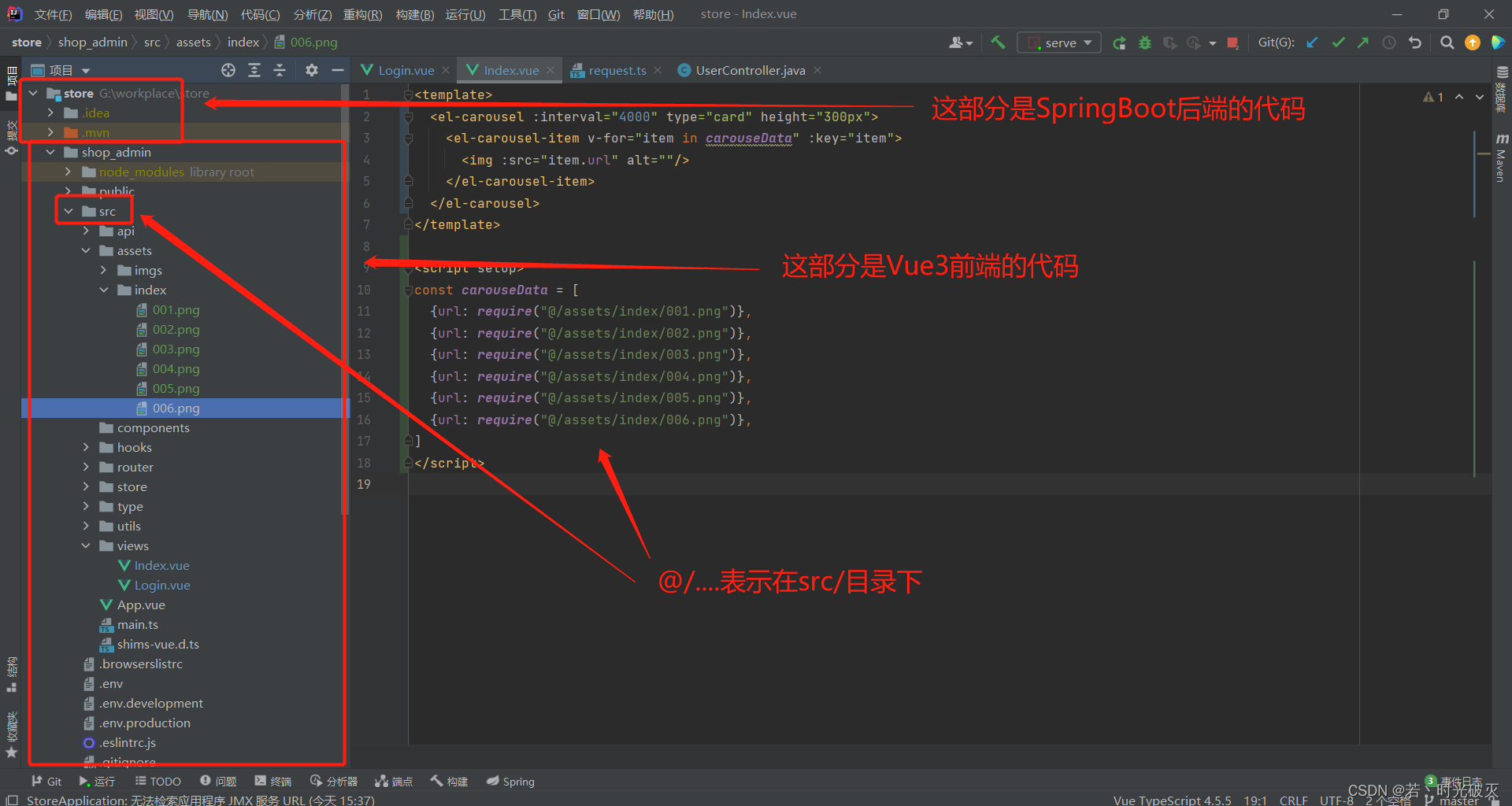Open the 导航(N) menu
Screen dimensions: 1512x806
(x=207, y=14)
